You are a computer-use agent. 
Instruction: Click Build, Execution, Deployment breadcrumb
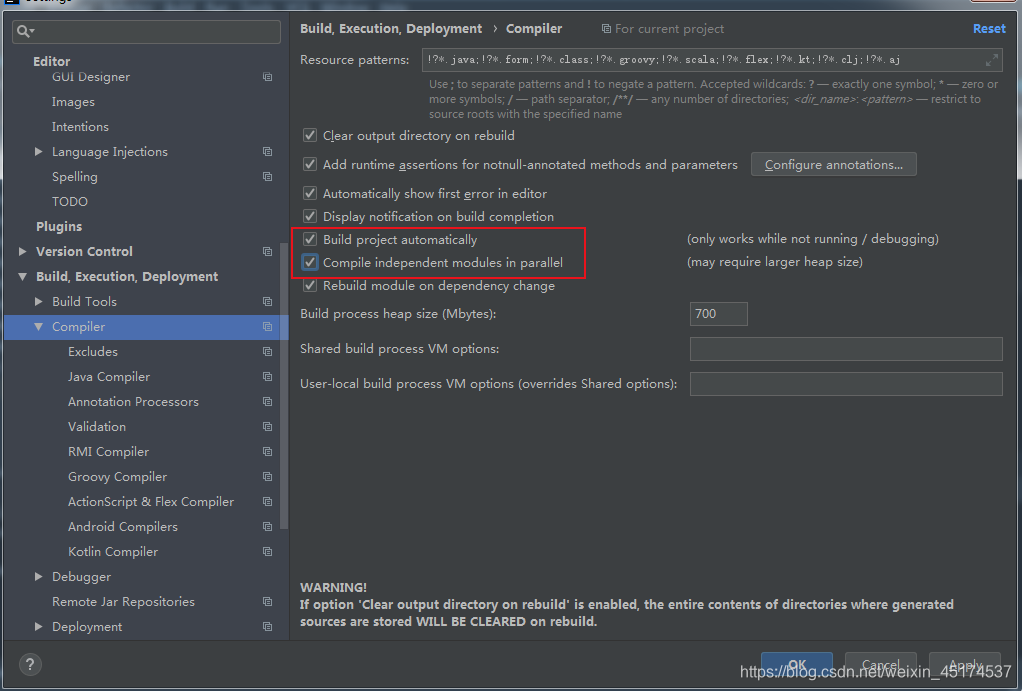[x=391, y=29]
